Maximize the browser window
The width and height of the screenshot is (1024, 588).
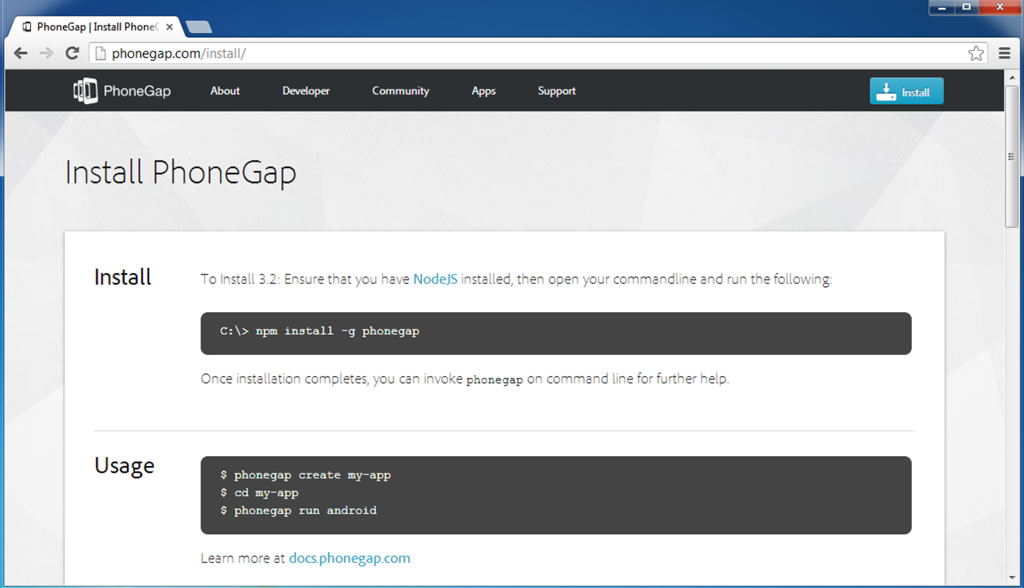(x=967, y=8)
